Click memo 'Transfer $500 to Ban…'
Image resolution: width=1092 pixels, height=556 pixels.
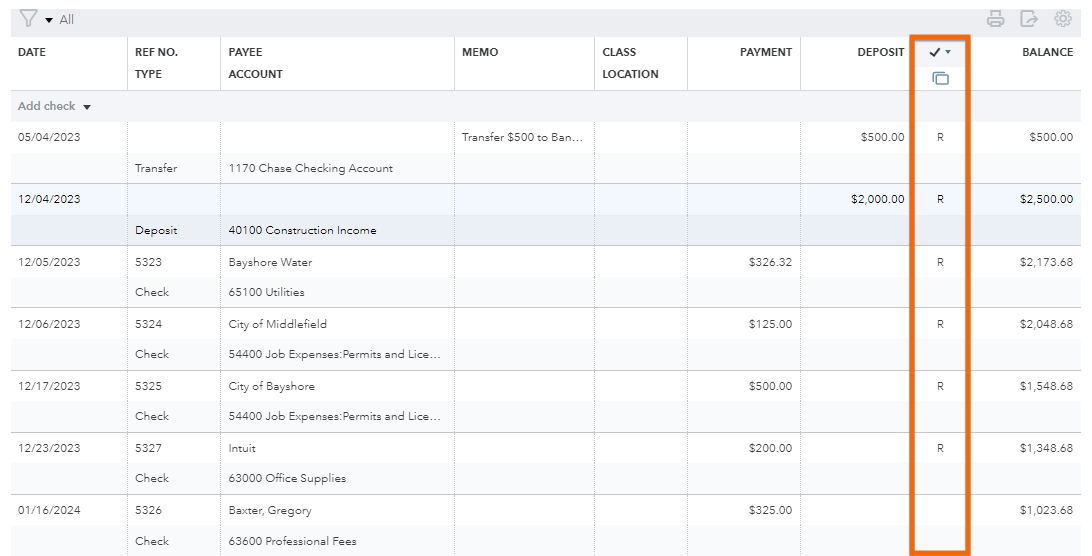coord(522,137)
